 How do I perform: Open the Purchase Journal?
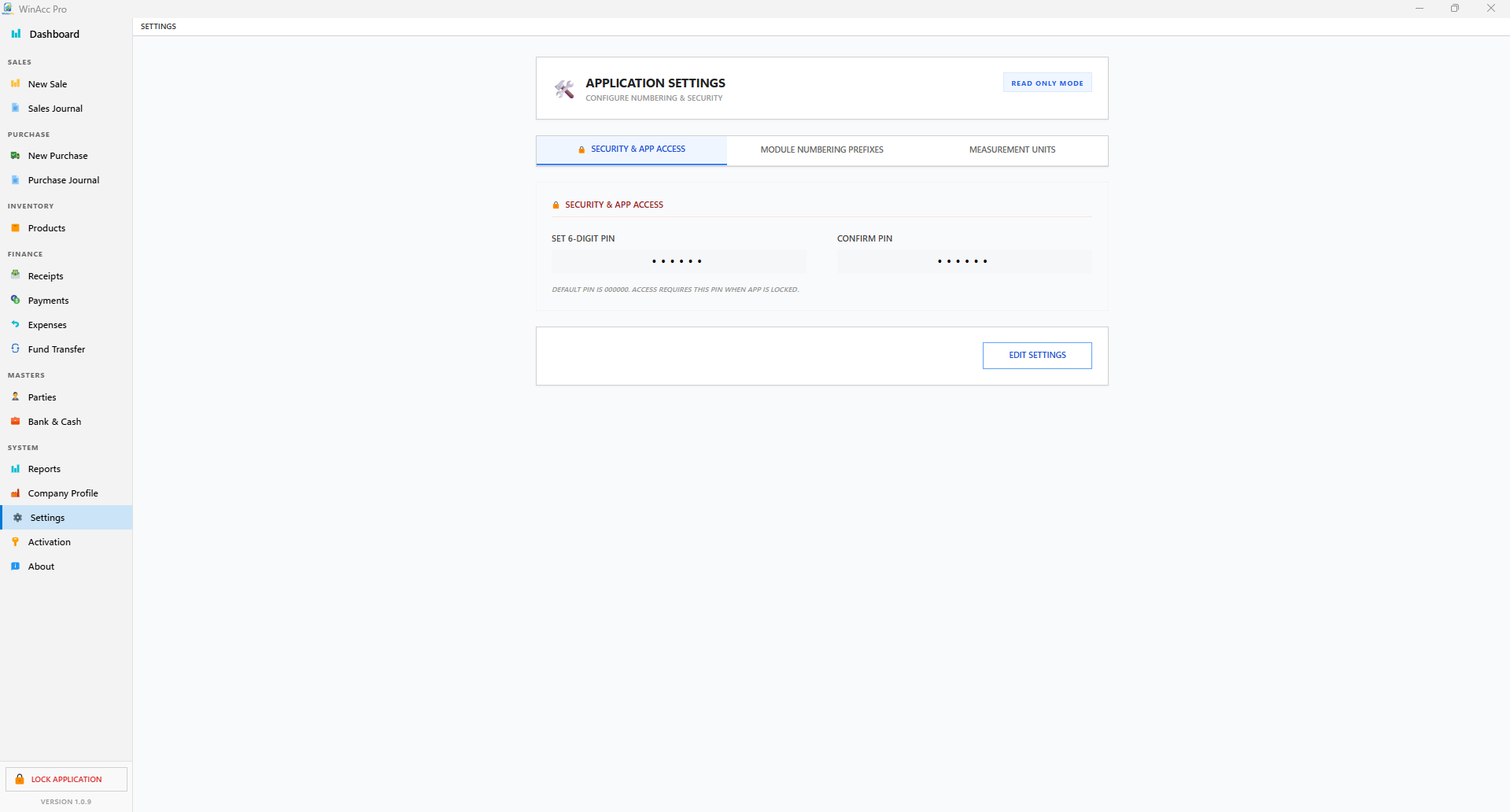[x=66, y=179]
